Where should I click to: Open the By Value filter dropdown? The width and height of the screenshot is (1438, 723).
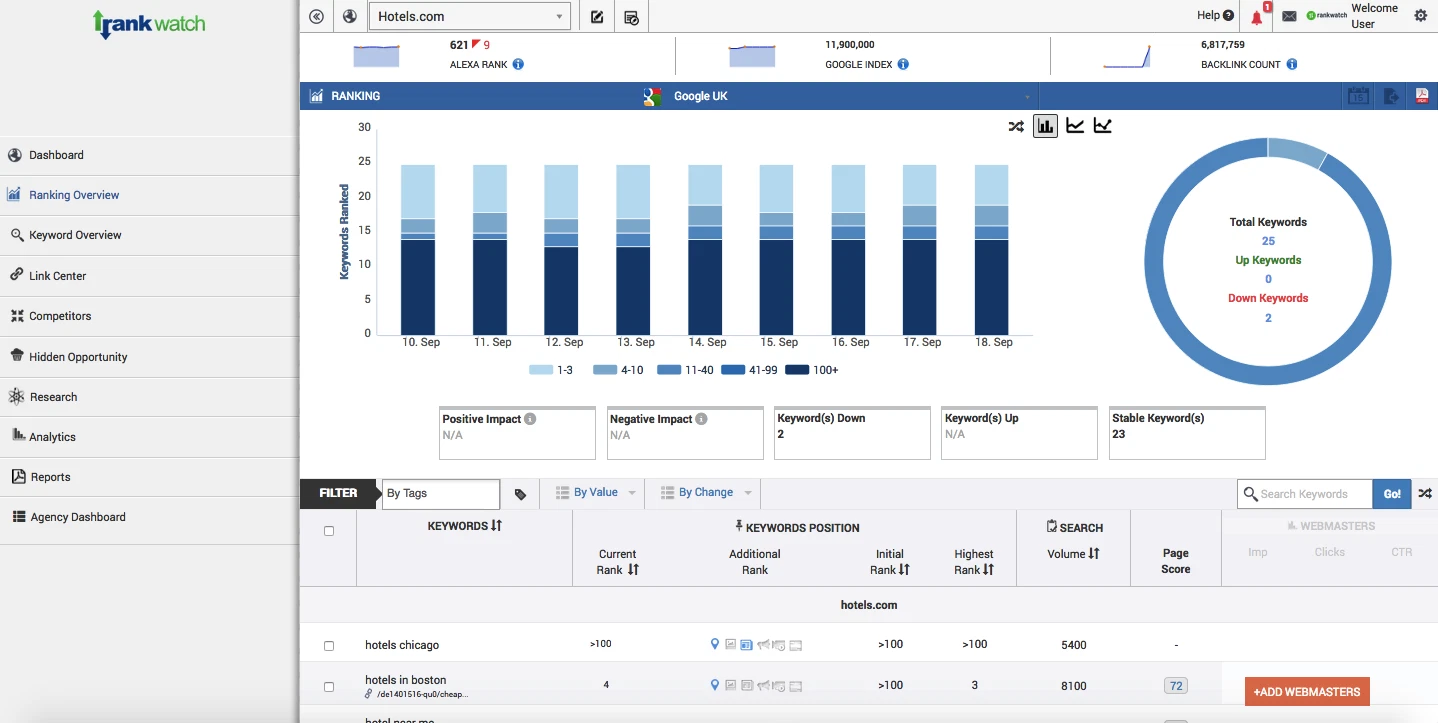(x=595, y=492)
